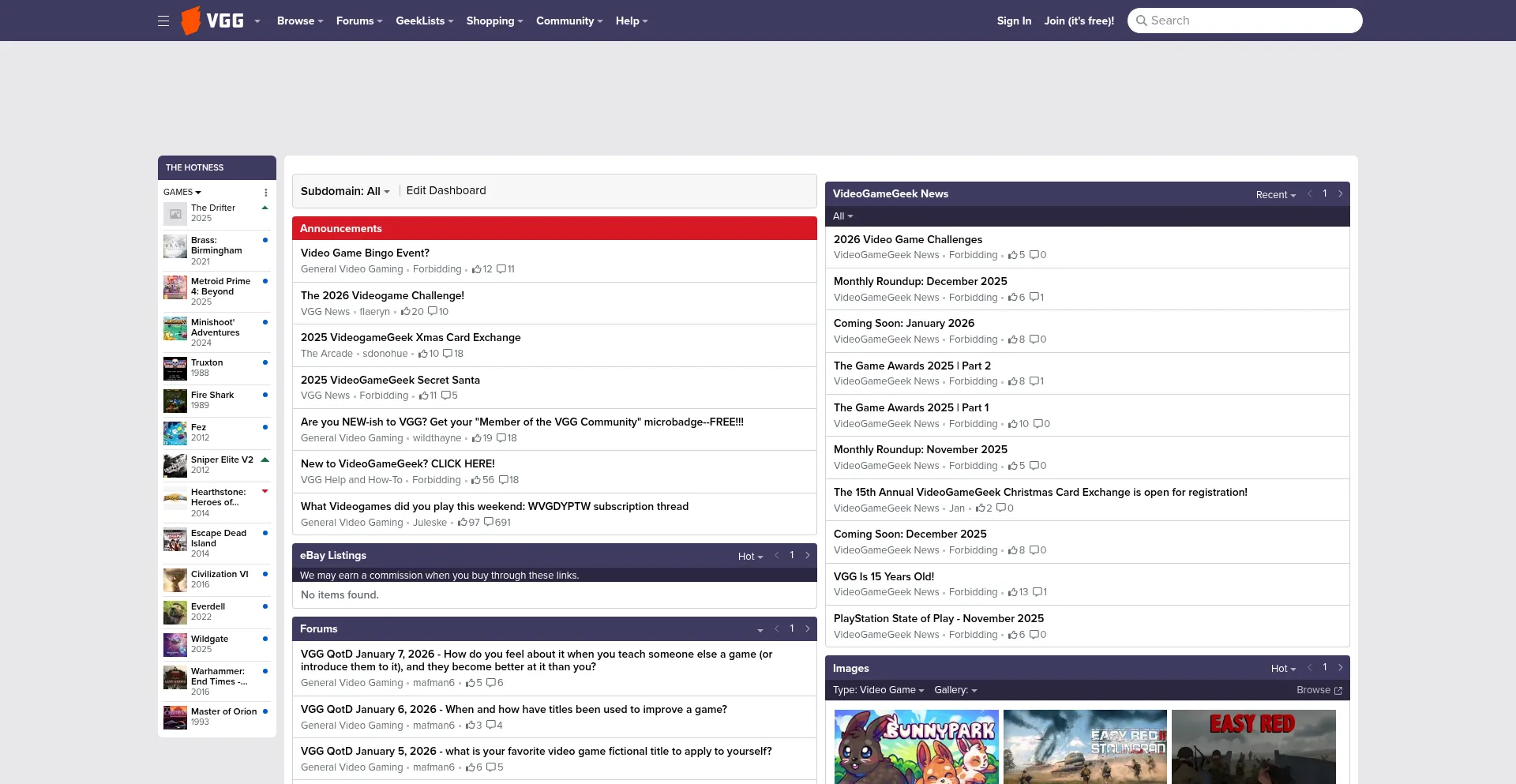Expand the Subdomain: All dropdown
Viewport: 1516px width, 784px height.
(345, 191)
